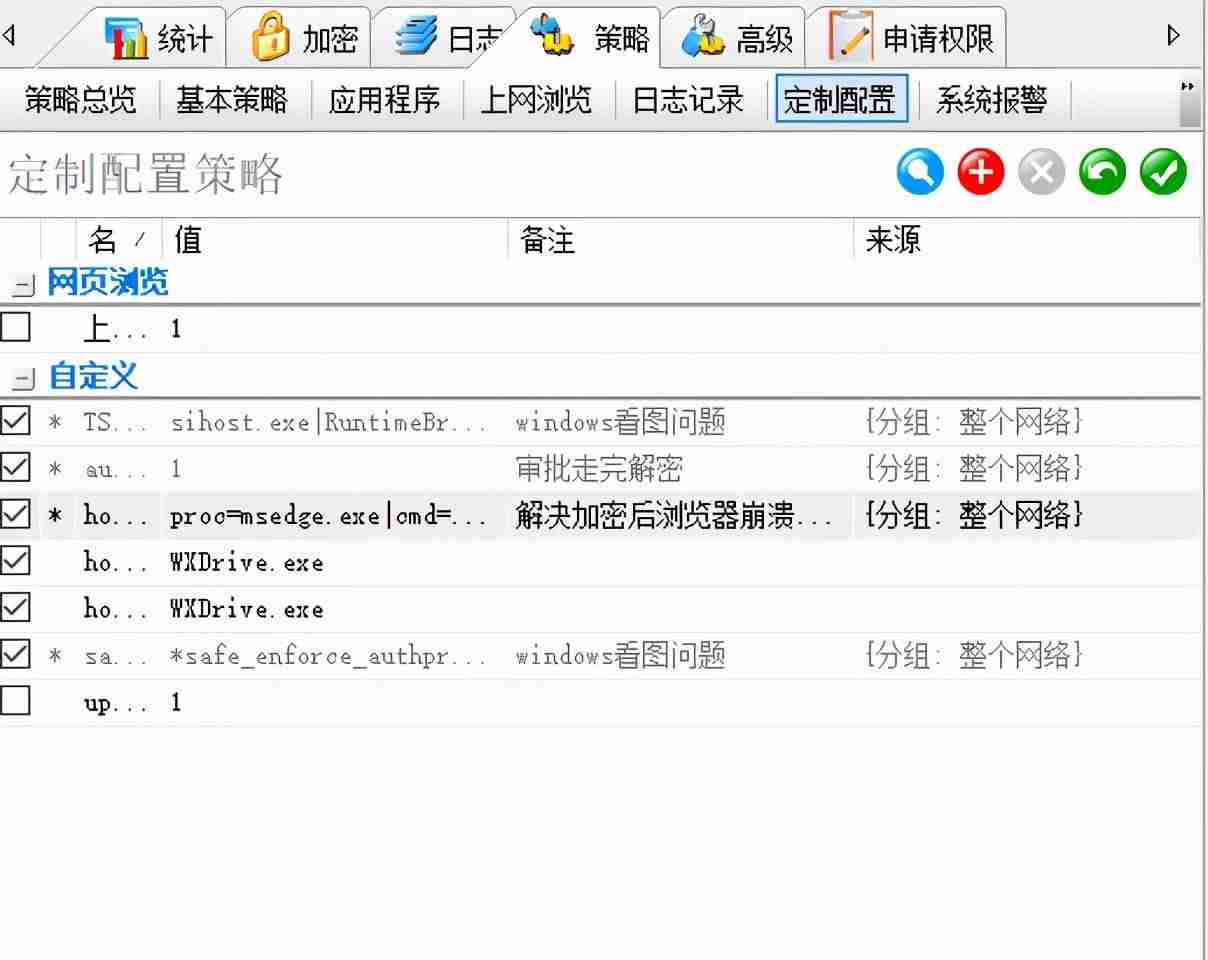The image size is (1208, 960).
Task: Uncheck the proc=msedge.exe row checkbox
Action: 16,515
